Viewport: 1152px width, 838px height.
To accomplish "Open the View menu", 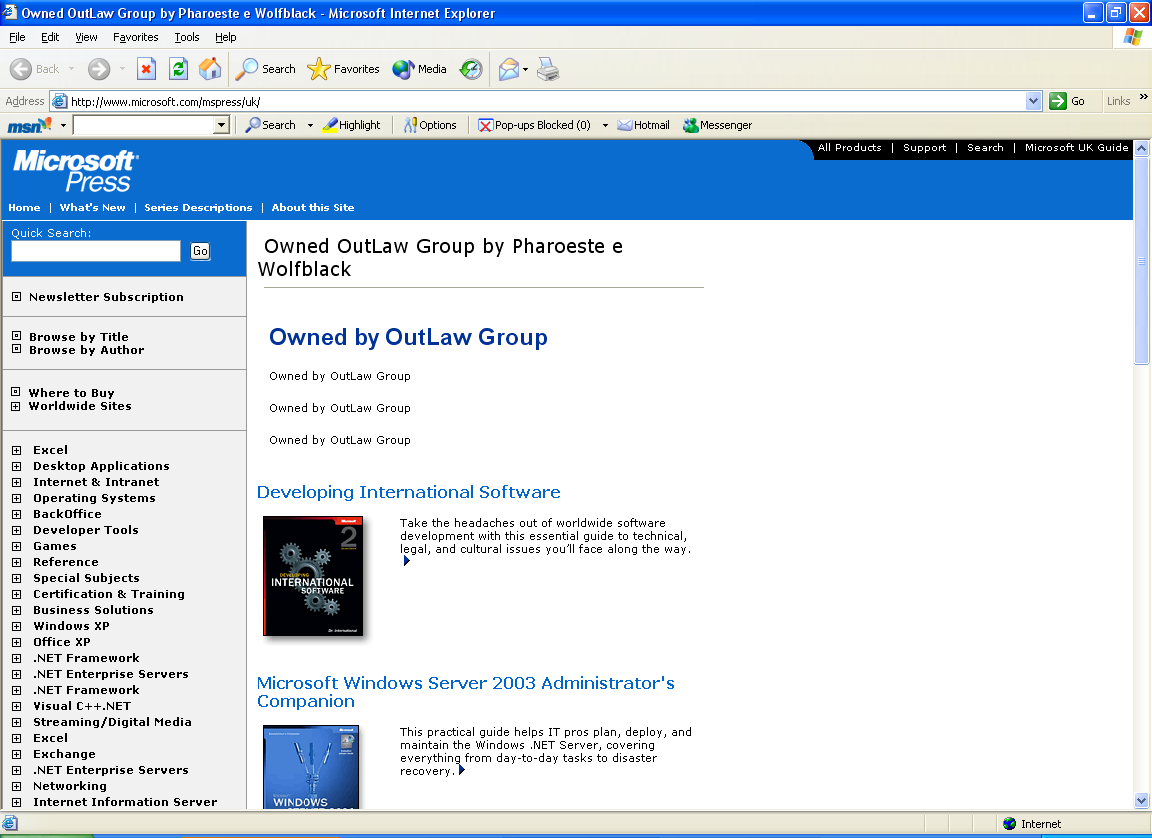I will coord(86,37).
